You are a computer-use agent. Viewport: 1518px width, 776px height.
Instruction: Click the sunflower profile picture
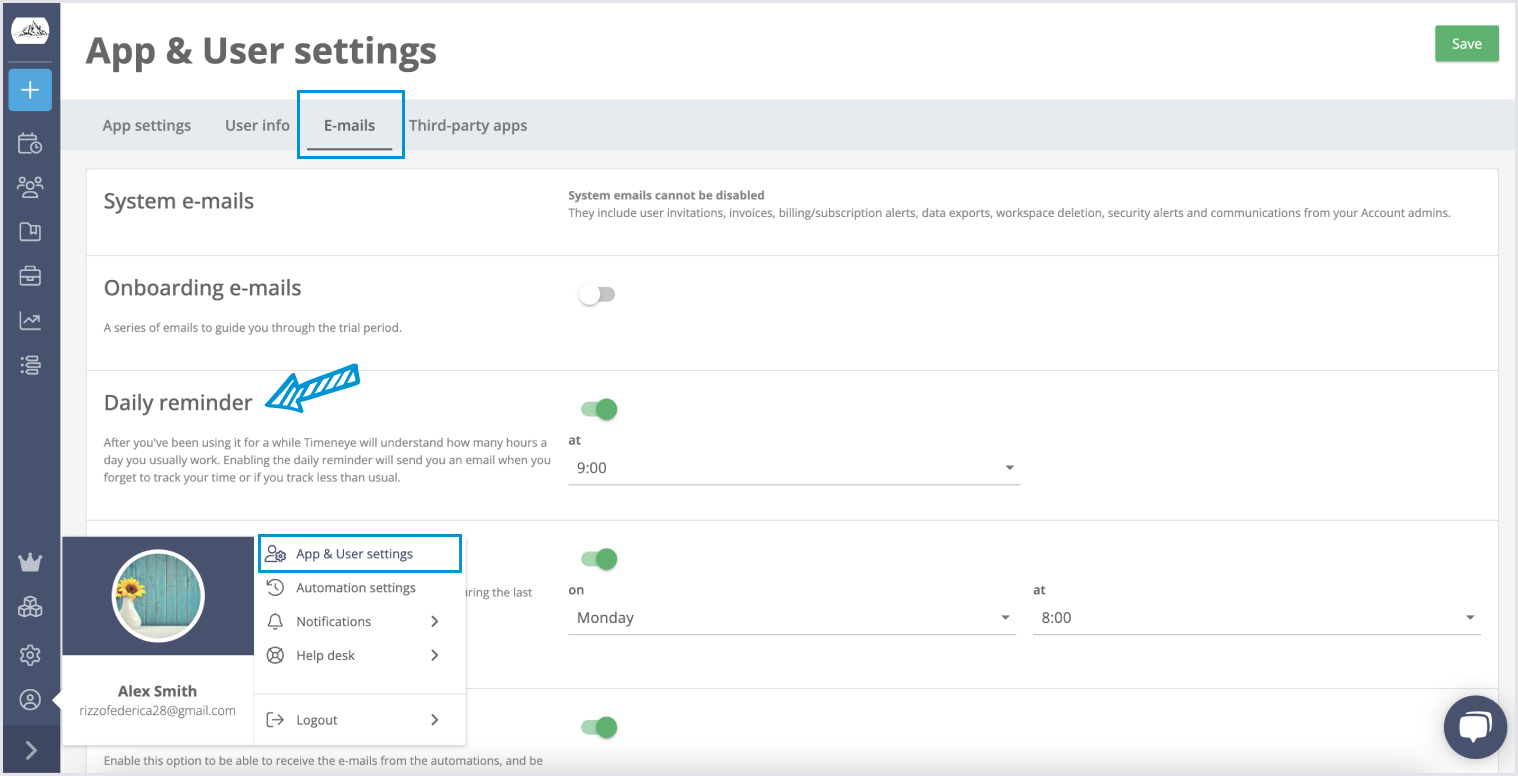coord(158,596)
